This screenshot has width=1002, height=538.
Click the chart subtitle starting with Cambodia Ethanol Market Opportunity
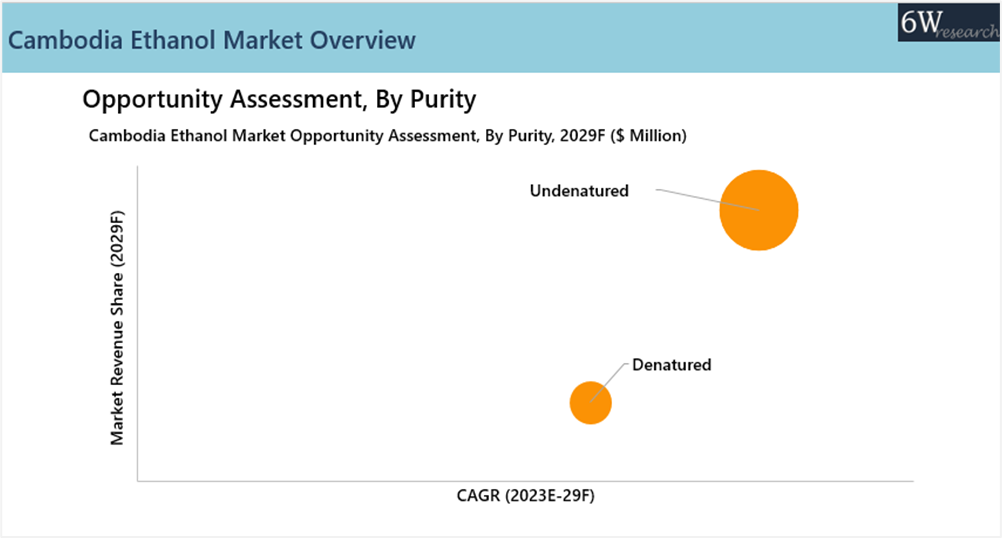pos(387,136)
